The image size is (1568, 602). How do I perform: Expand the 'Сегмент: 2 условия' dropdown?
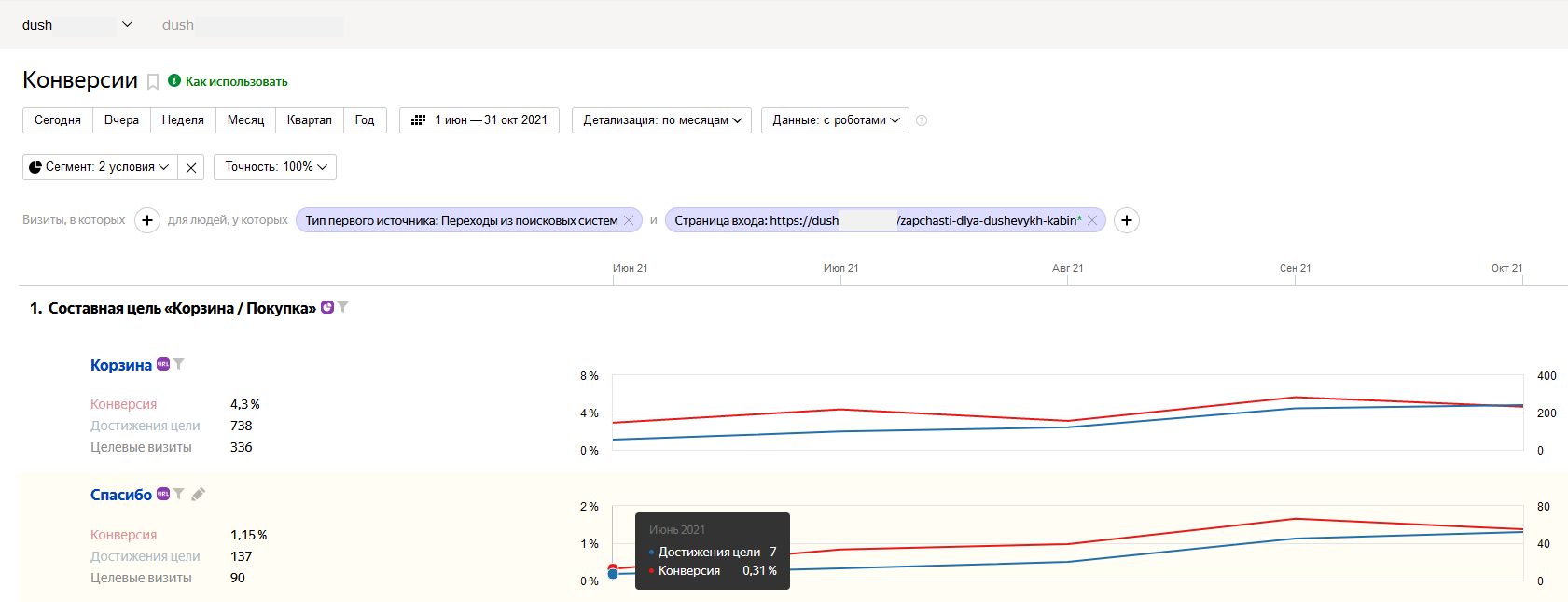[100, 167]
